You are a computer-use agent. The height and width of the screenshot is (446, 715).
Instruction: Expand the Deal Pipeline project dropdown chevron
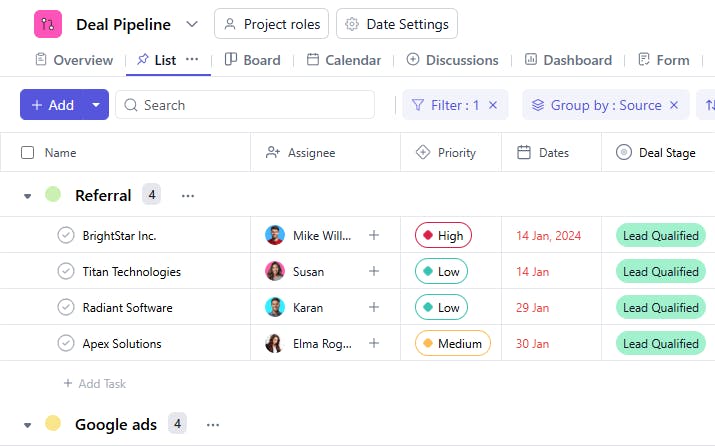[x=192, y=24]
